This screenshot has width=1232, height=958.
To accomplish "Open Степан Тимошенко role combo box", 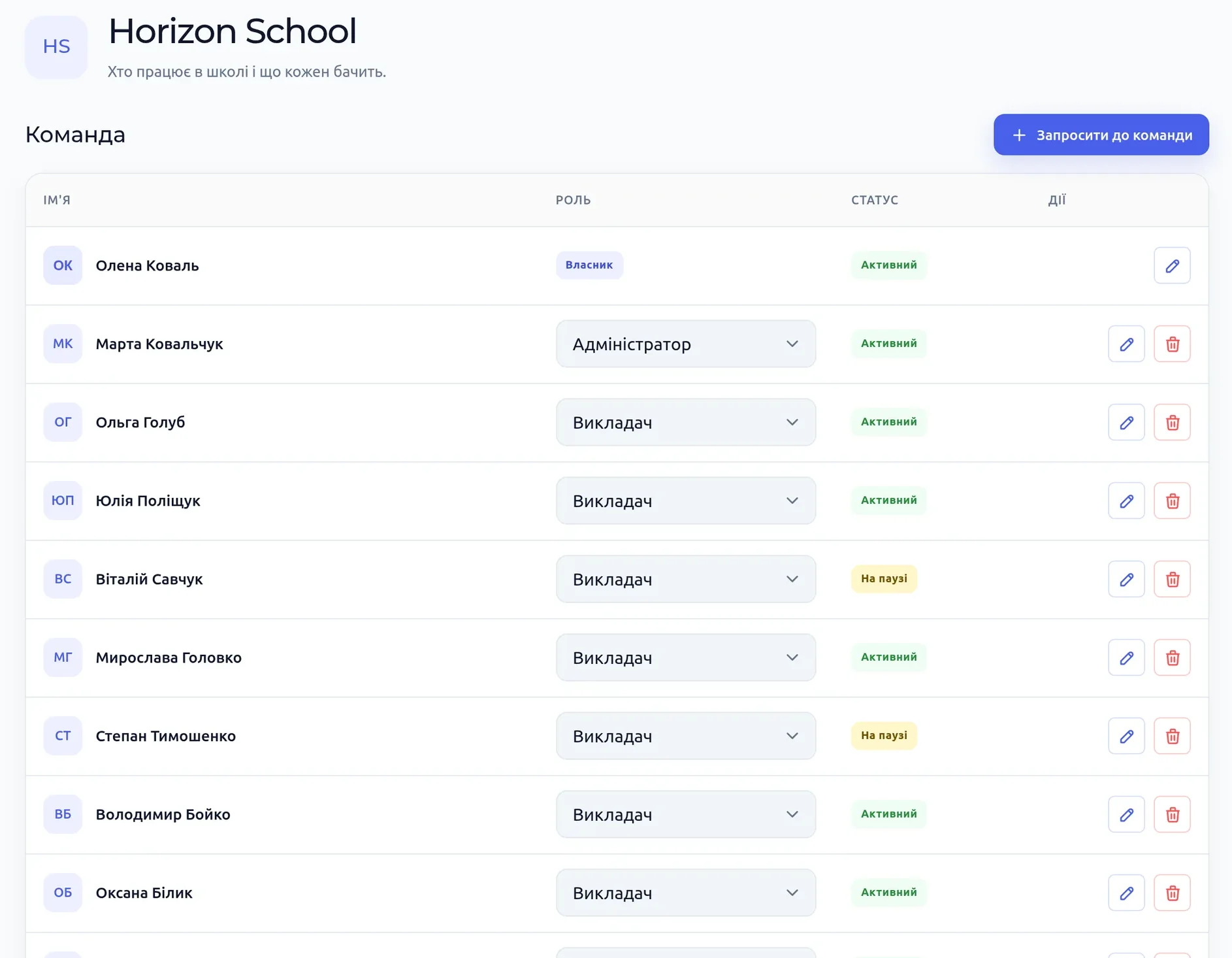I will (x=686, y=736).
